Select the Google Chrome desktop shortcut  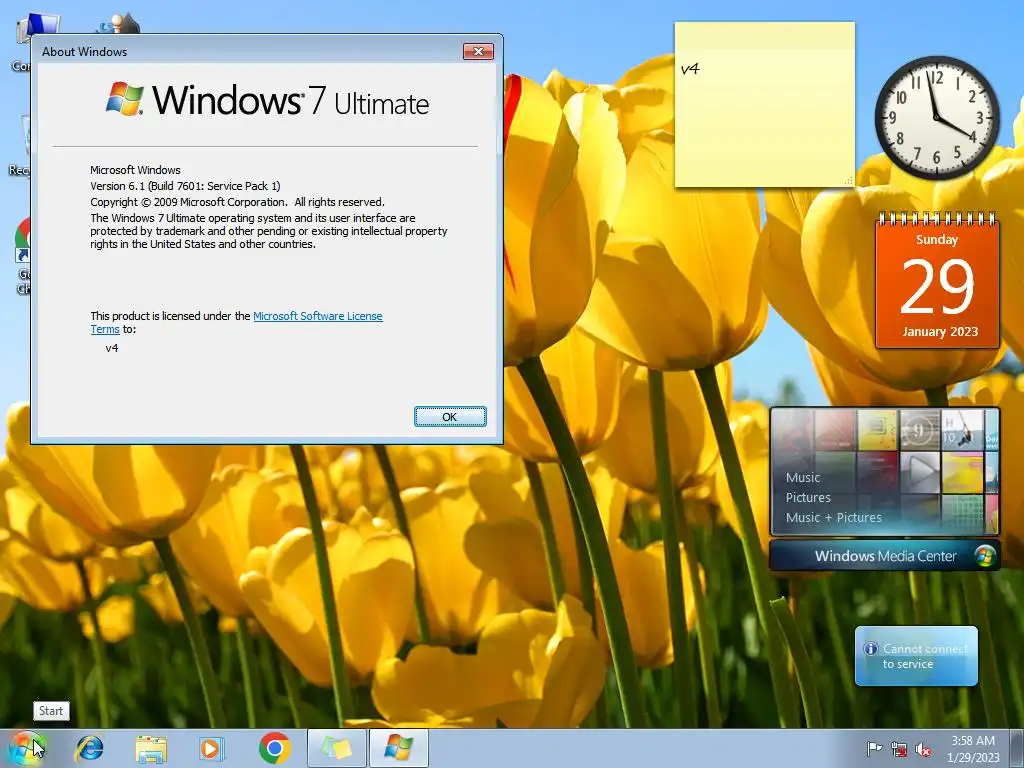click(x=23, y=256)
